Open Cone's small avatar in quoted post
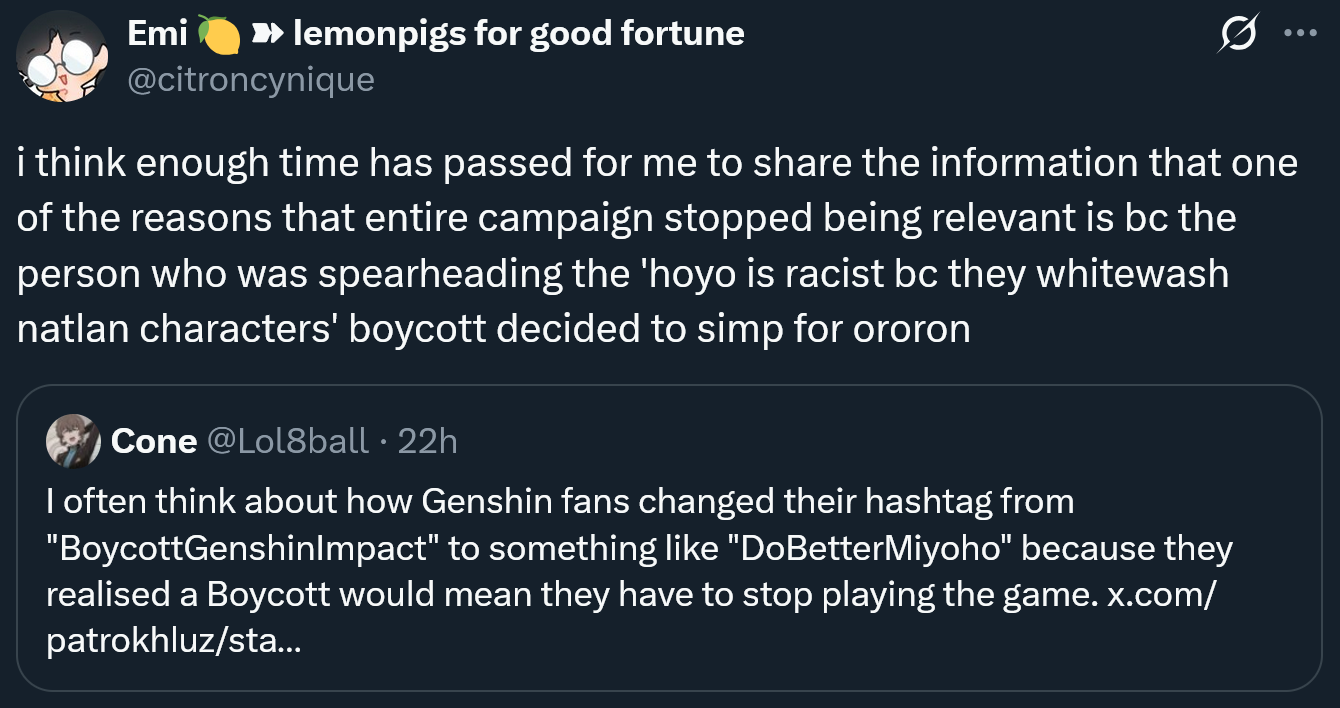 (x=73, y=440)
